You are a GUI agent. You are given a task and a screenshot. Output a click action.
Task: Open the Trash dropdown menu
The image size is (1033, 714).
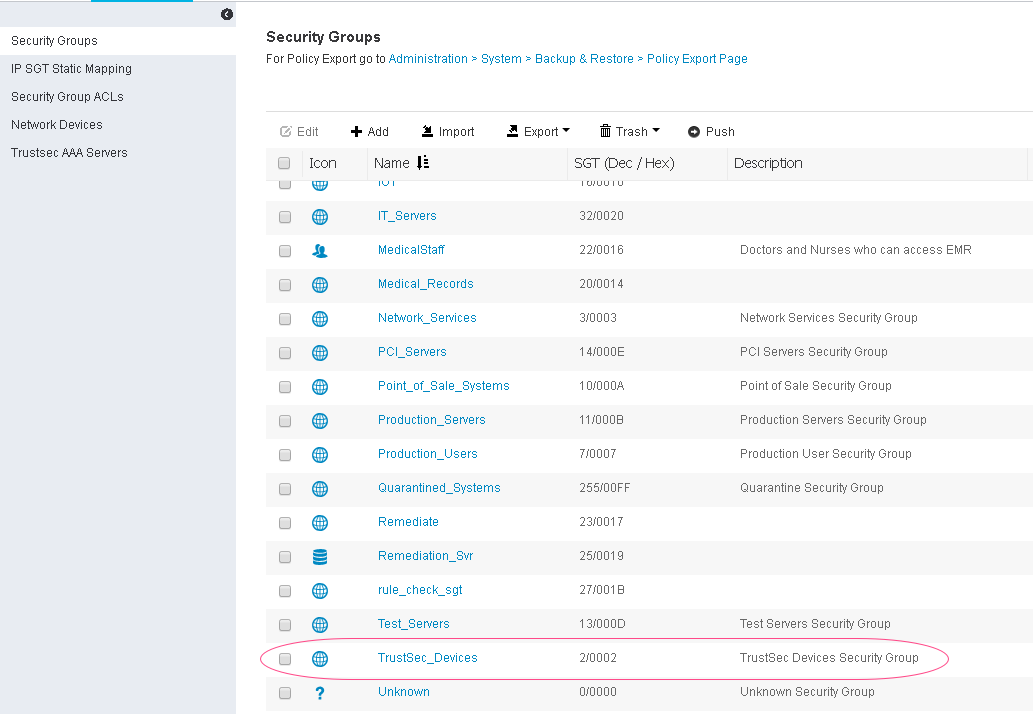point(629,131)
